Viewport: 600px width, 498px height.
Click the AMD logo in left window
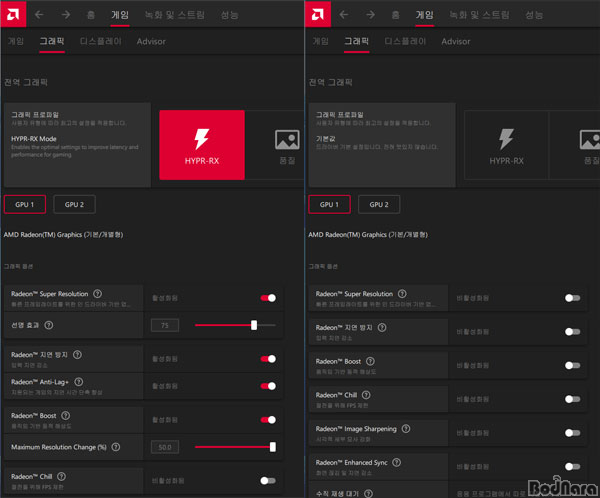click(13, 14)
